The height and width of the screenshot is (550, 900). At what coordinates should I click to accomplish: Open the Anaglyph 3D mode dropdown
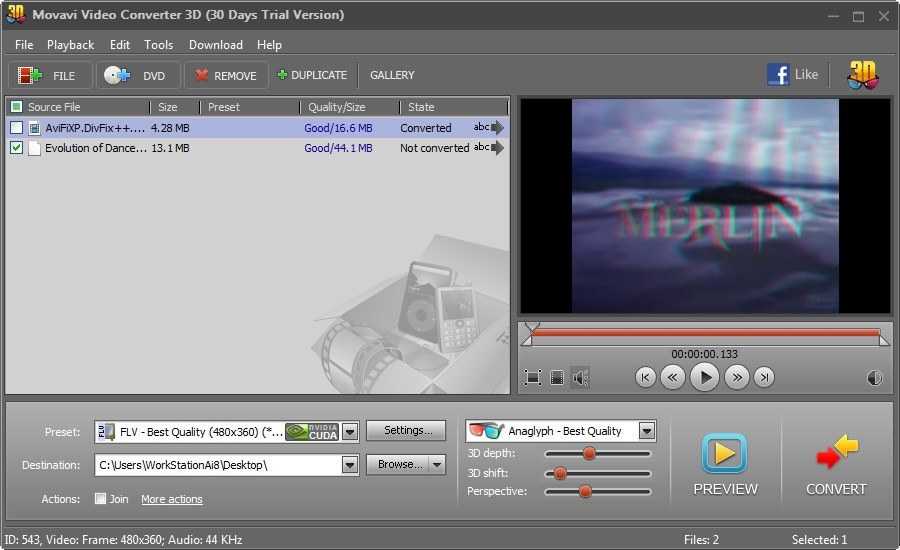(647, 431)
